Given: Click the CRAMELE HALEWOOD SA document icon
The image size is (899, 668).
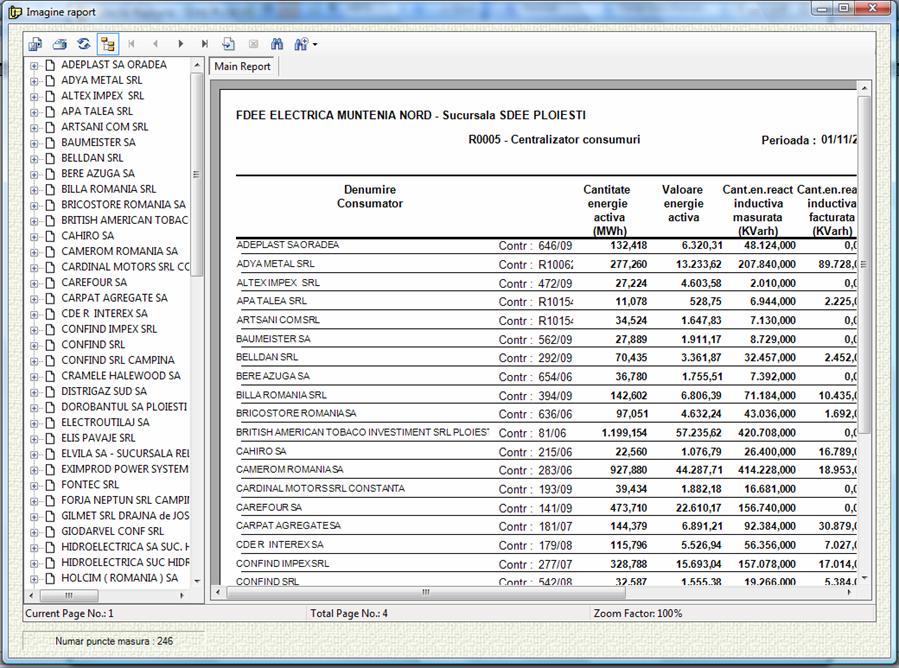Looking at the screenshot, I should pyautogui.click(x=50, y=376).
